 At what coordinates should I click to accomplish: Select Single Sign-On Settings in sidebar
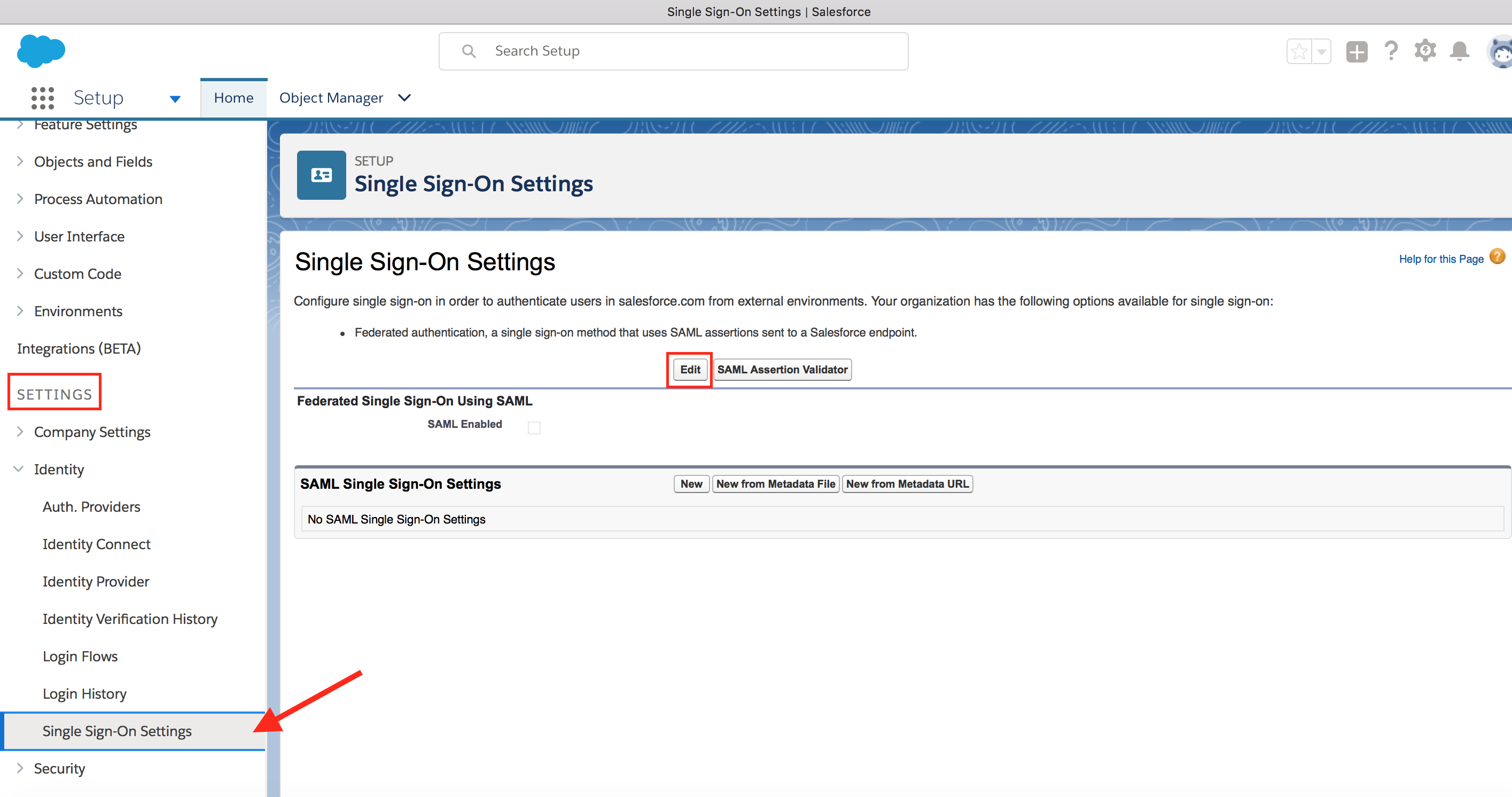134,731
